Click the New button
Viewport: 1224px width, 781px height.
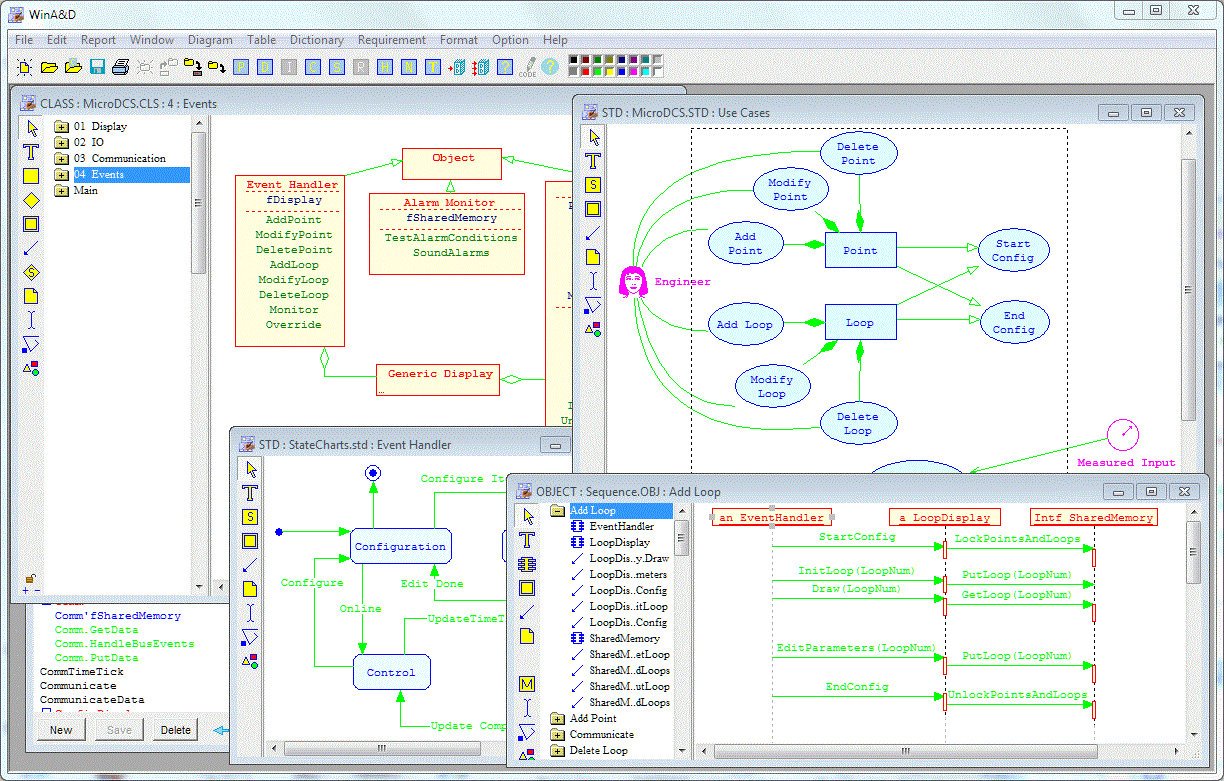coord(61,730)
